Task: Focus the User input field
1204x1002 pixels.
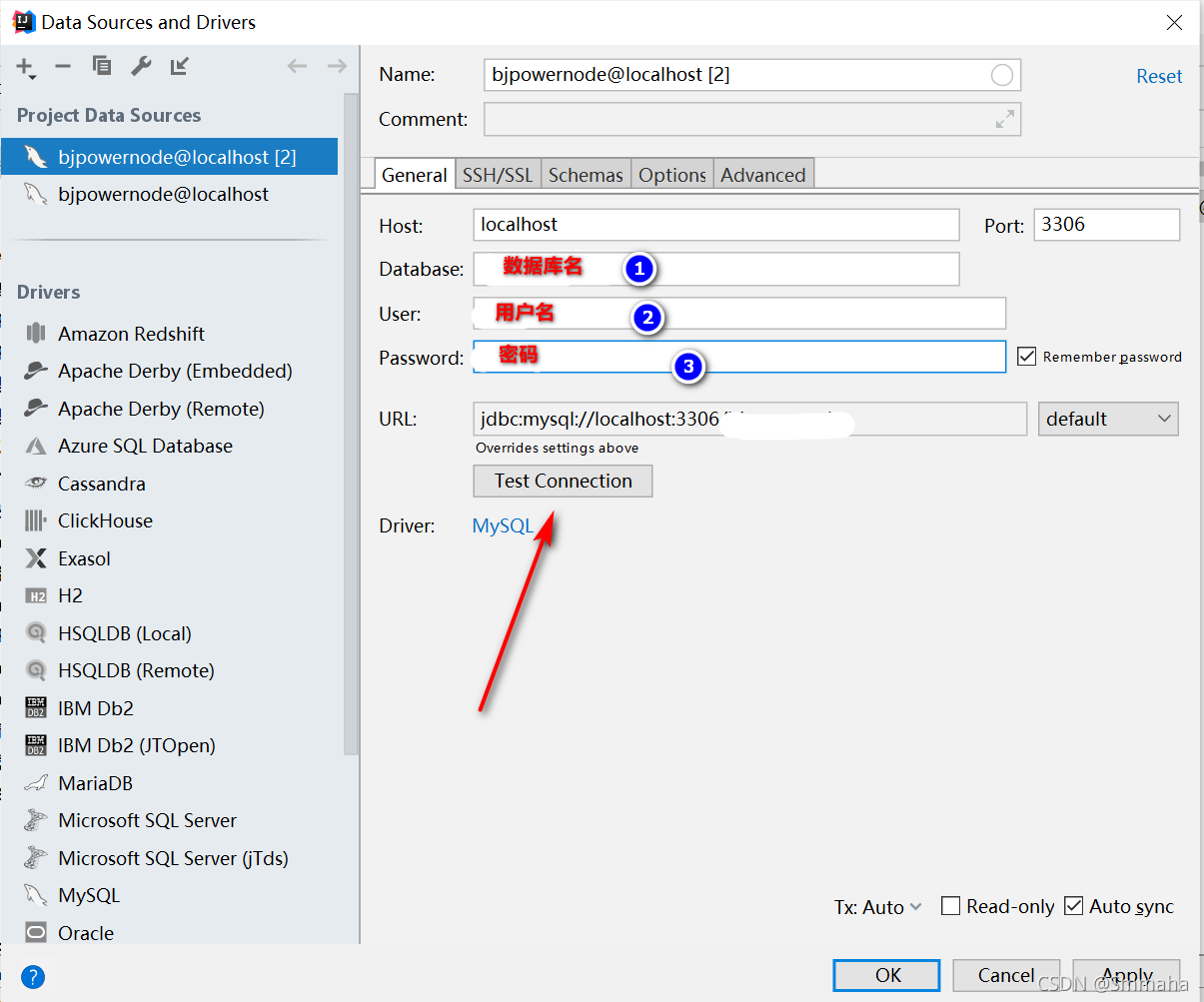Action: (739, 313)
